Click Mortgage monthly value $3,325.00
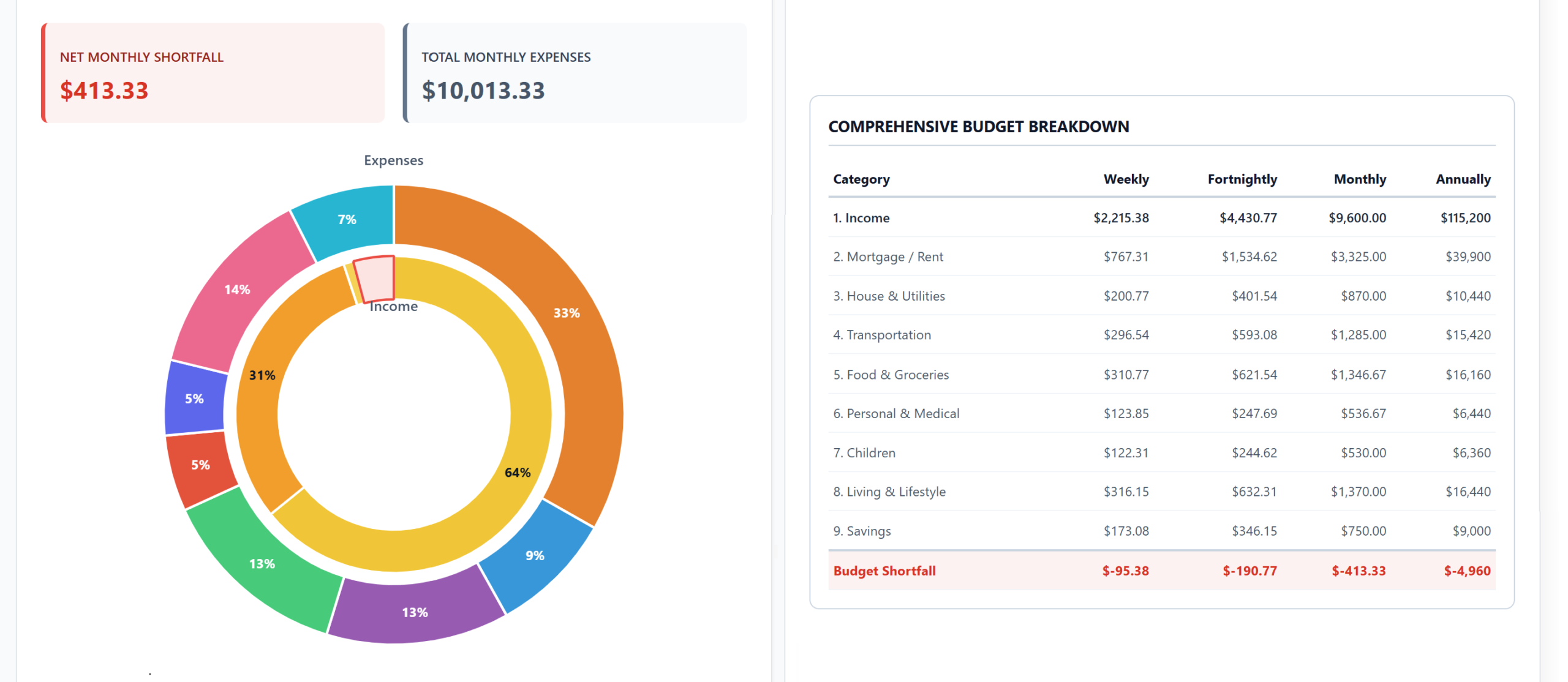 (1359, 257)
